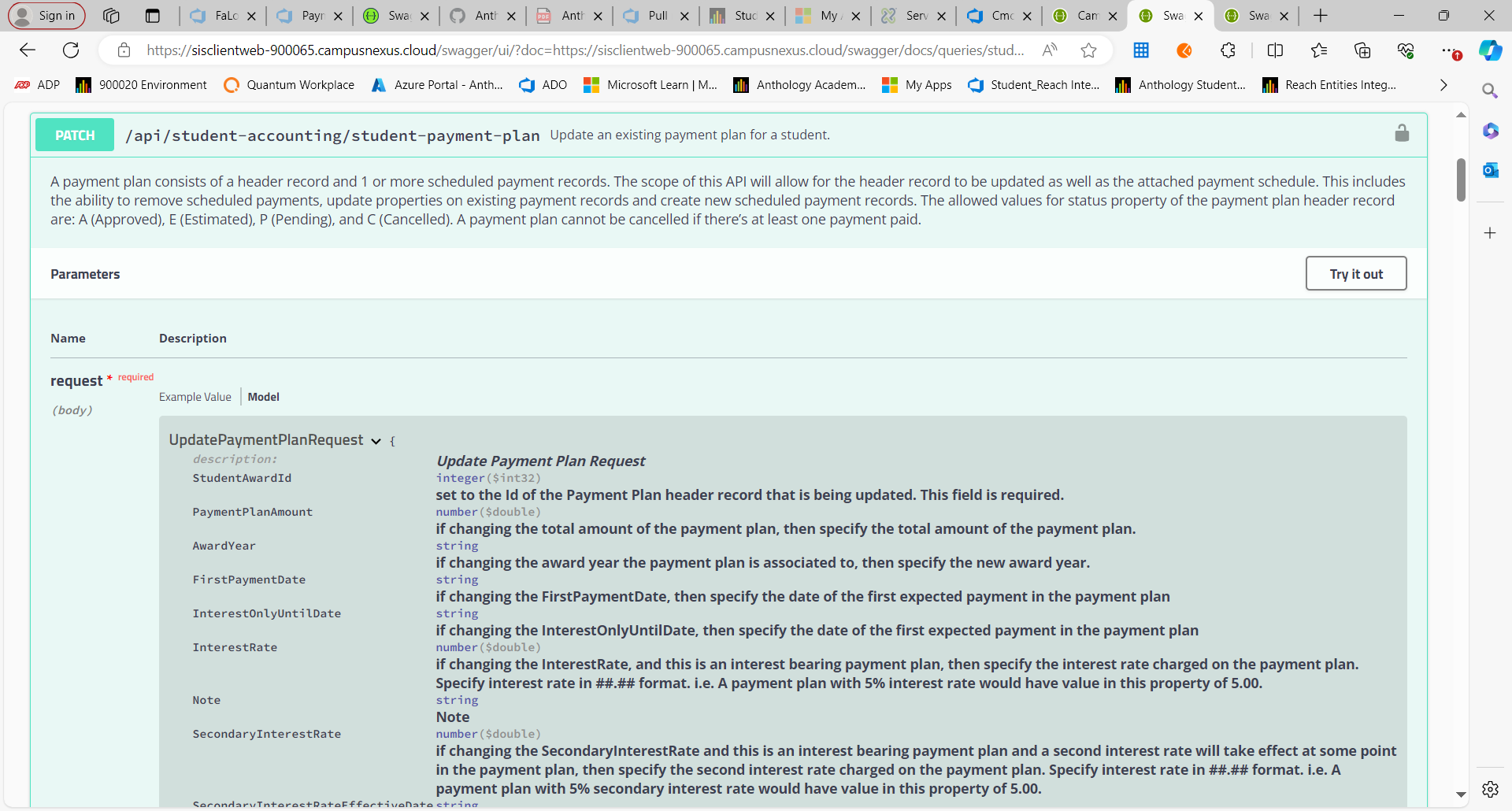Show more bookmarks chevron
Screen dimensions: 1512x811
[x=1443, y=85]
